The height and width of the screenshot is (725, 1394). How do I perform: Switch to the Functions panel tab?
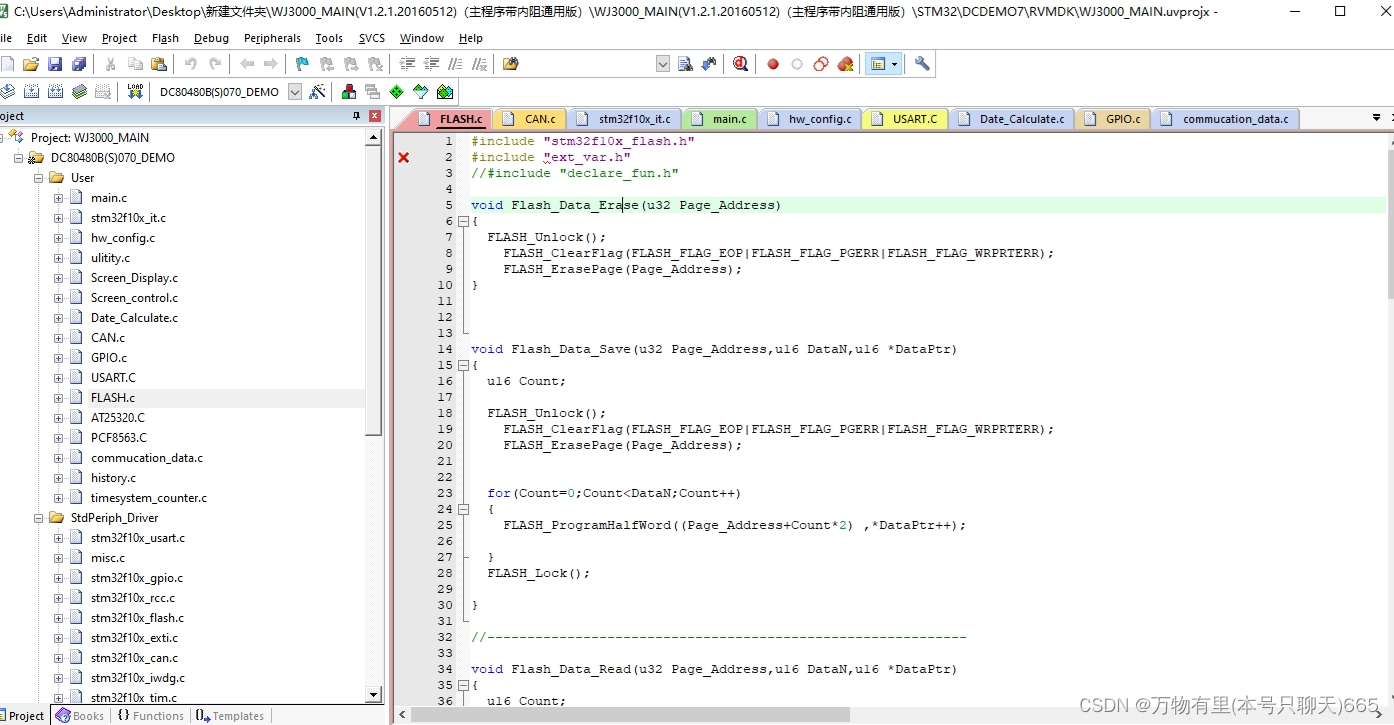150,716
